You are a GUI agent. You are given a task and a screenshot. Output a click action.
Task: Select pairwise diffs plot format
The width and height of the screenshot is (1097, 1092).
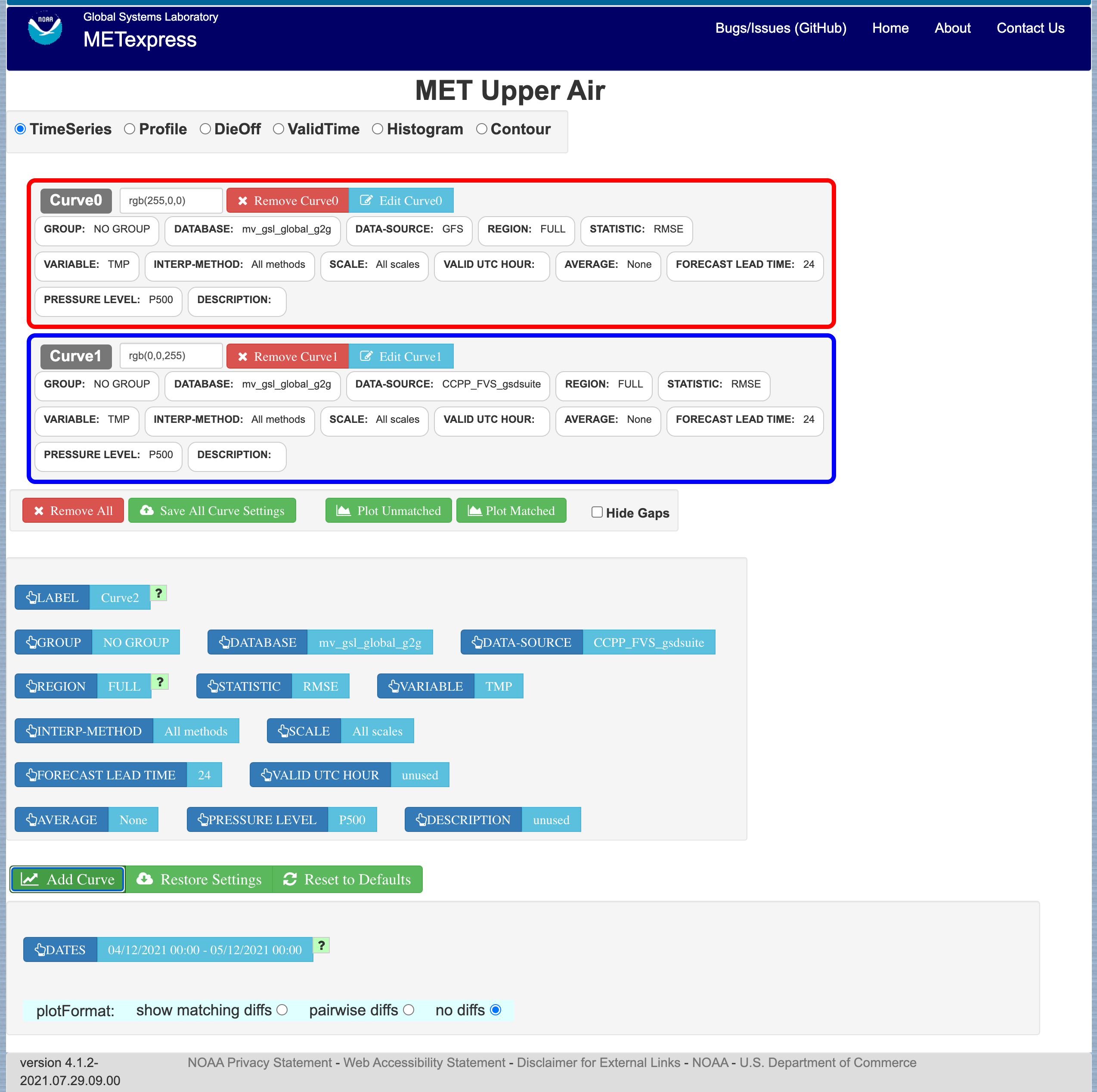point(409,1010)
